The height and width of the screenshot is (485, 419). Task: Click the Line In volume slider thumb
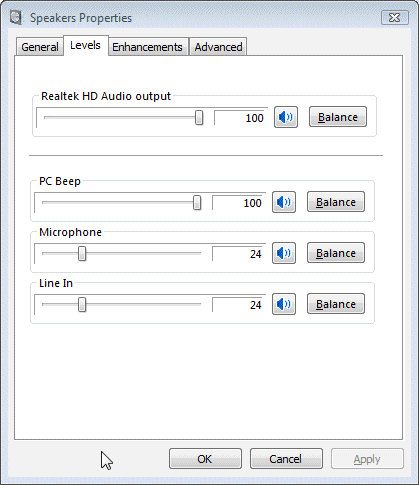[82, 305]
